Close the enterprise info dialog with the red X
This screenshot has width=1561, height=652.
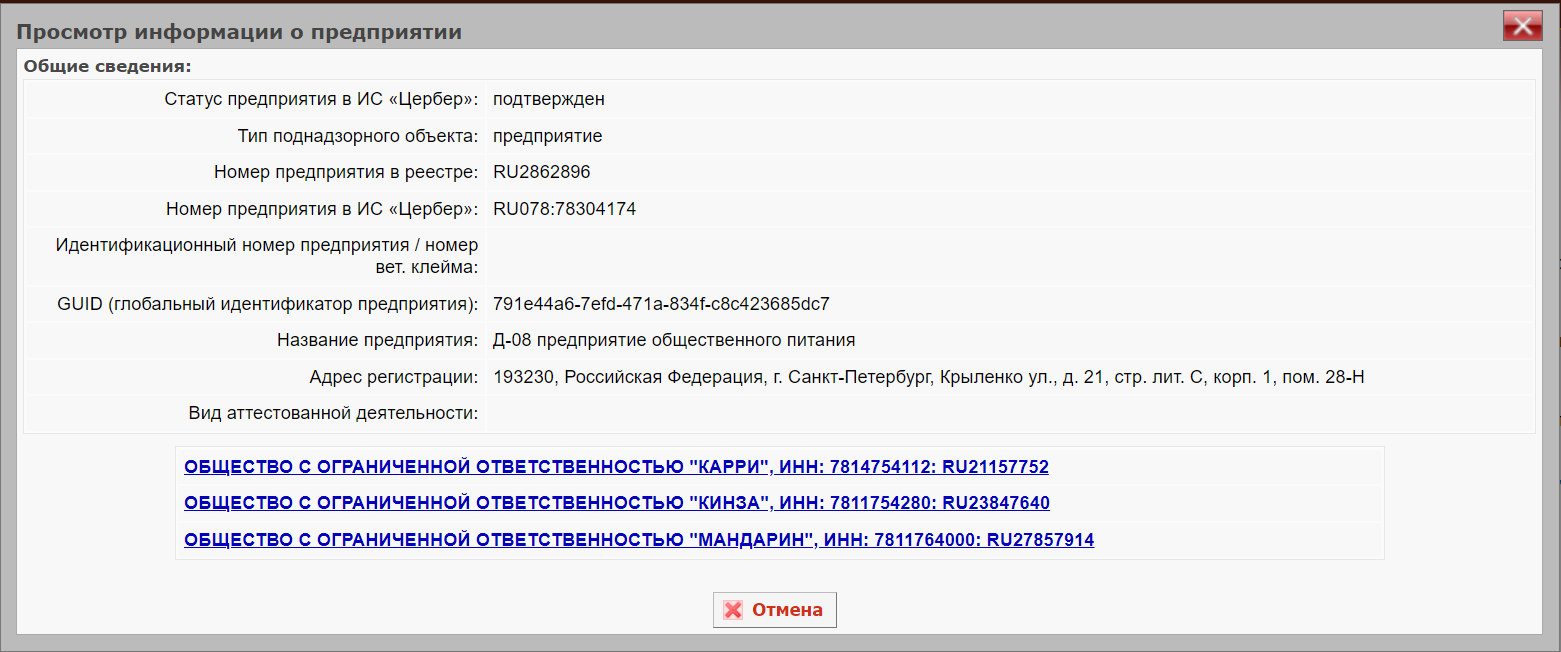tap(1522, 27)
